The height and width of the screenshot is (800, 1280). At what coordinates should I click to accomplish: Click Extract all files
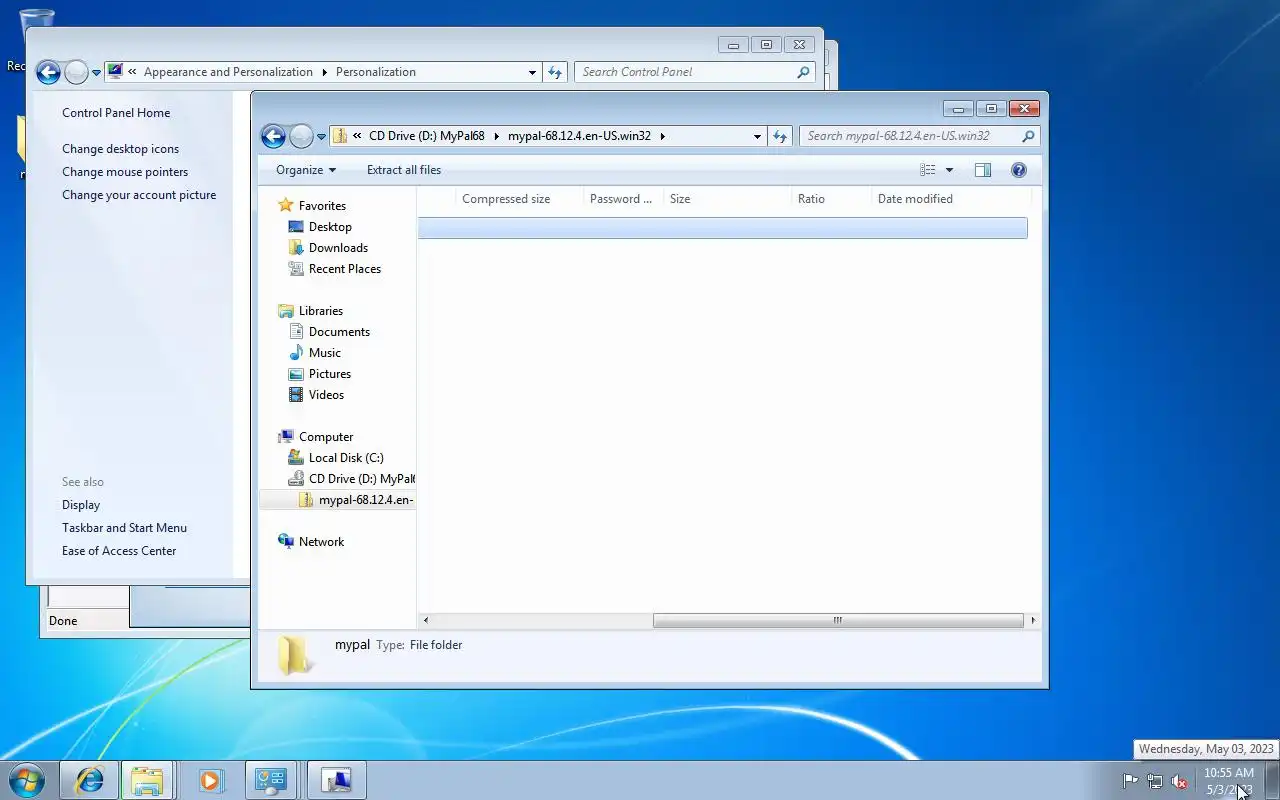pos(404,170)
